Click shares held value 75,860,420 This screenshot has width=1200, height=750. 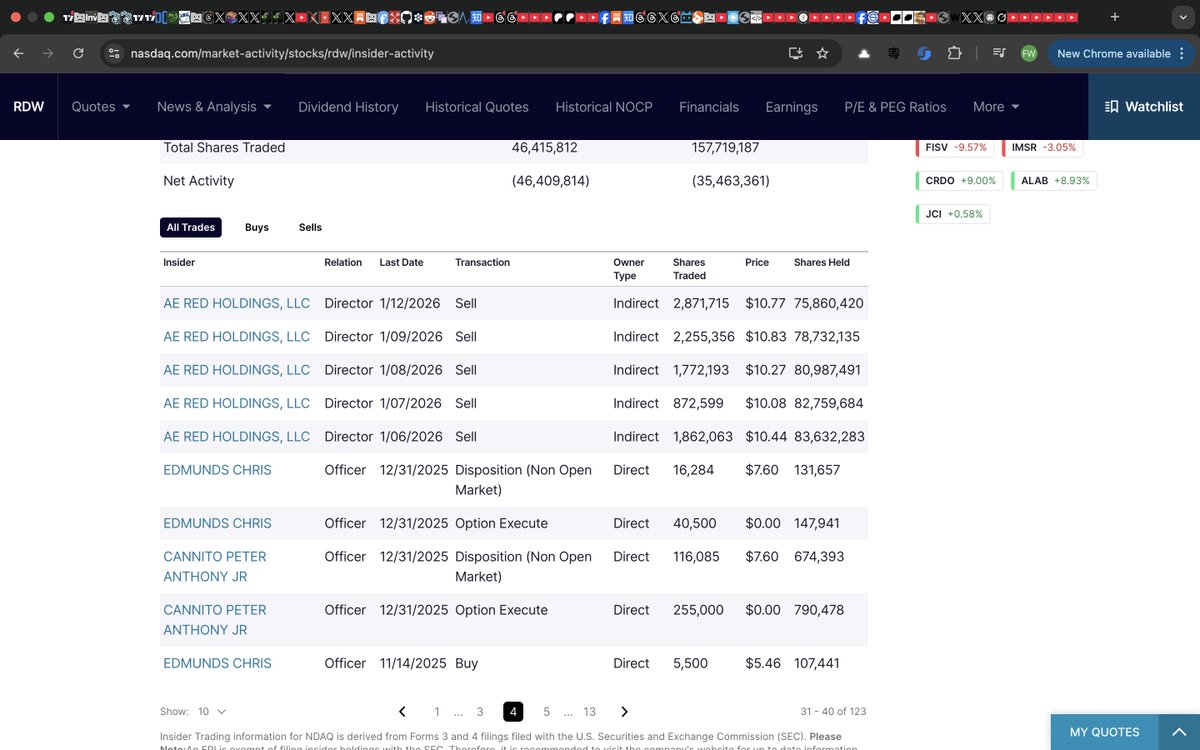(829, 303)
